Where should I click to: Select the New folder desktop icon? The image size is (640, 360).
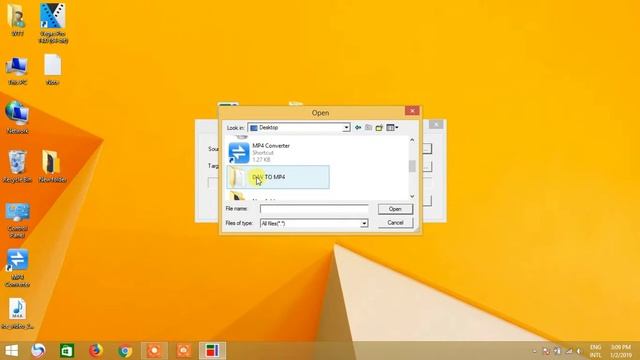pos(52,166)
